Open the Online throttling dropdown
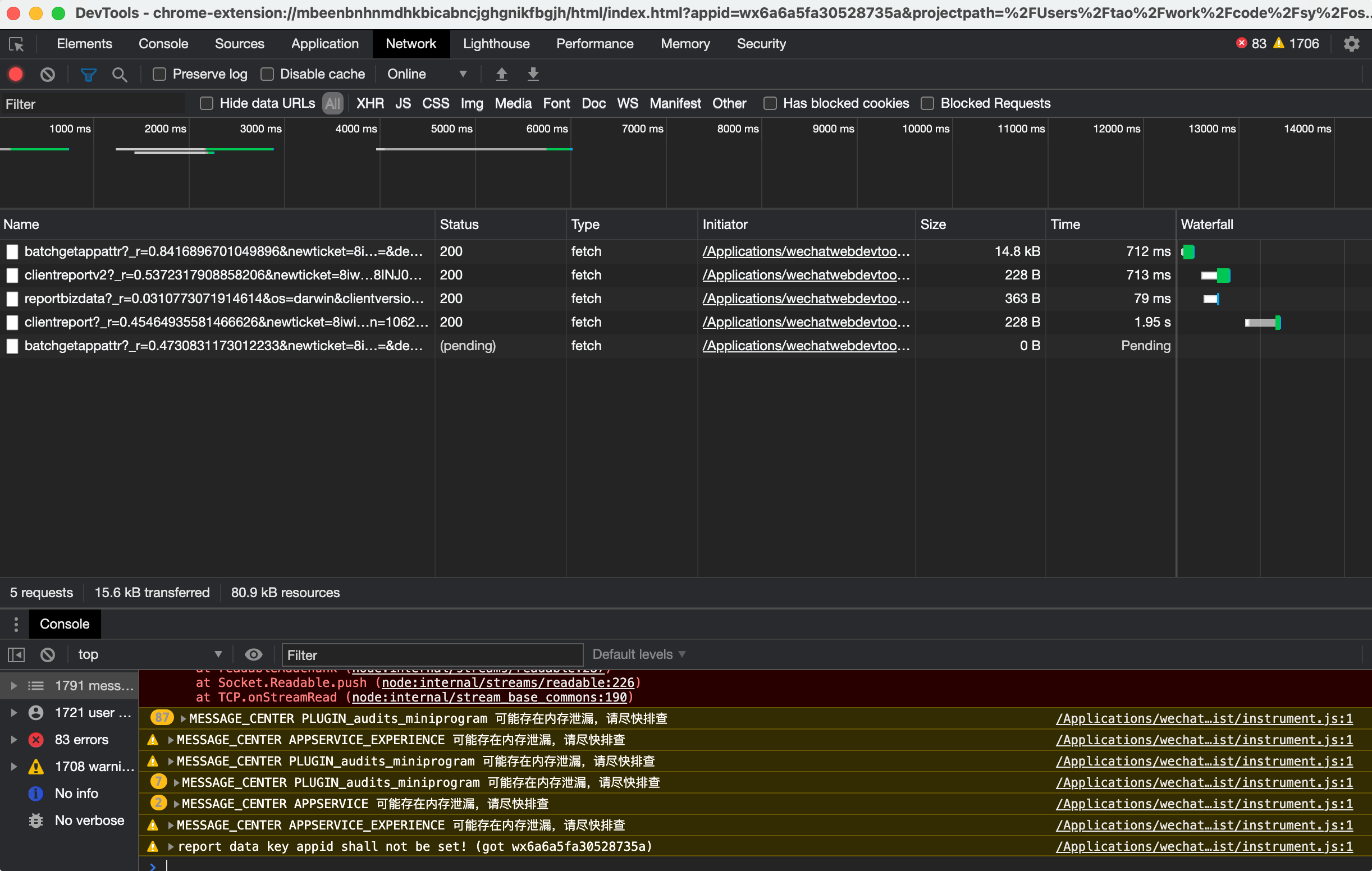Viewport: 1372px width, 871px height. (x=427, y=74)
